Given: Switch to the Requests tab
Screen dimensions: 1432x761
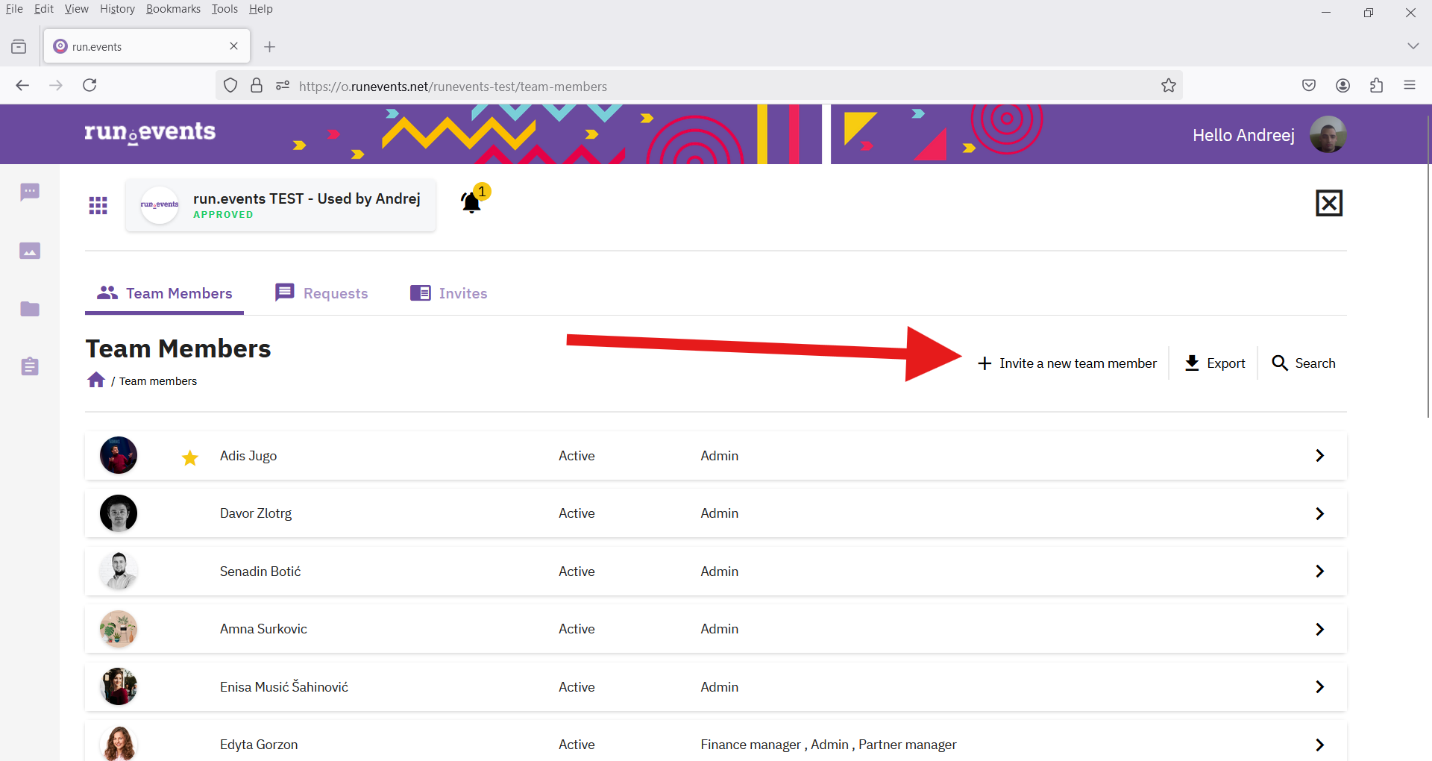Looking at the screenshot, I should tap(322, 293).
